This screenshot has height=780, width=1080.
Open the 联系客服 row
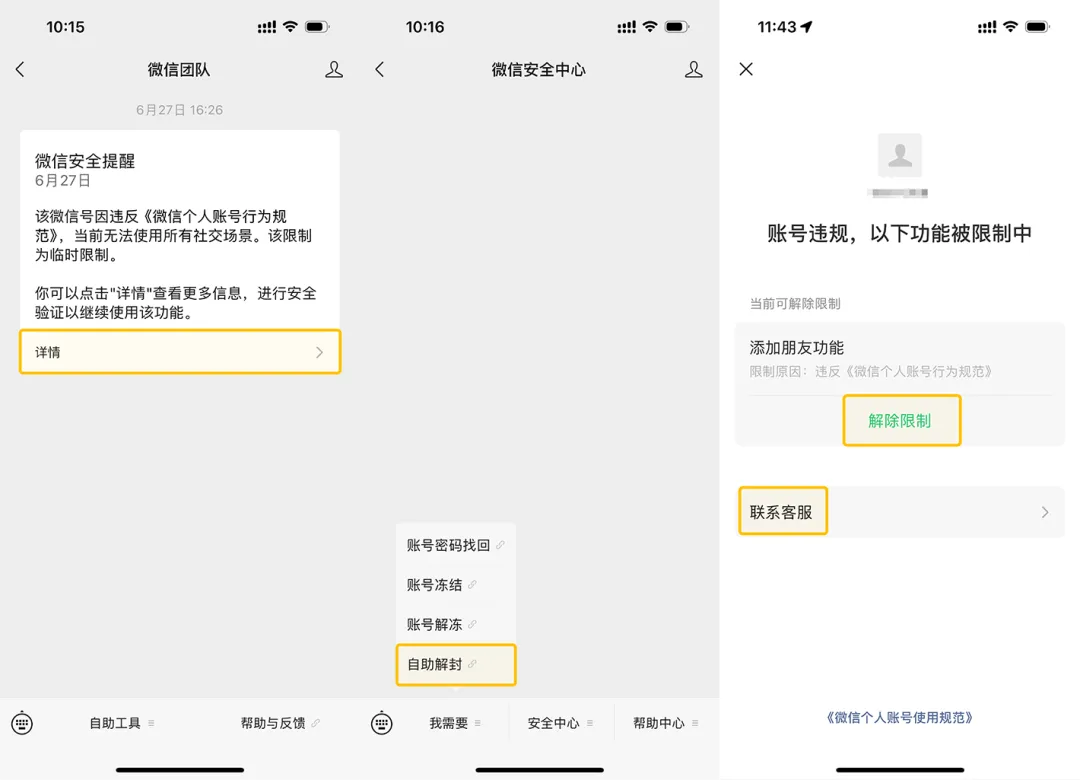tap(901, 512)
